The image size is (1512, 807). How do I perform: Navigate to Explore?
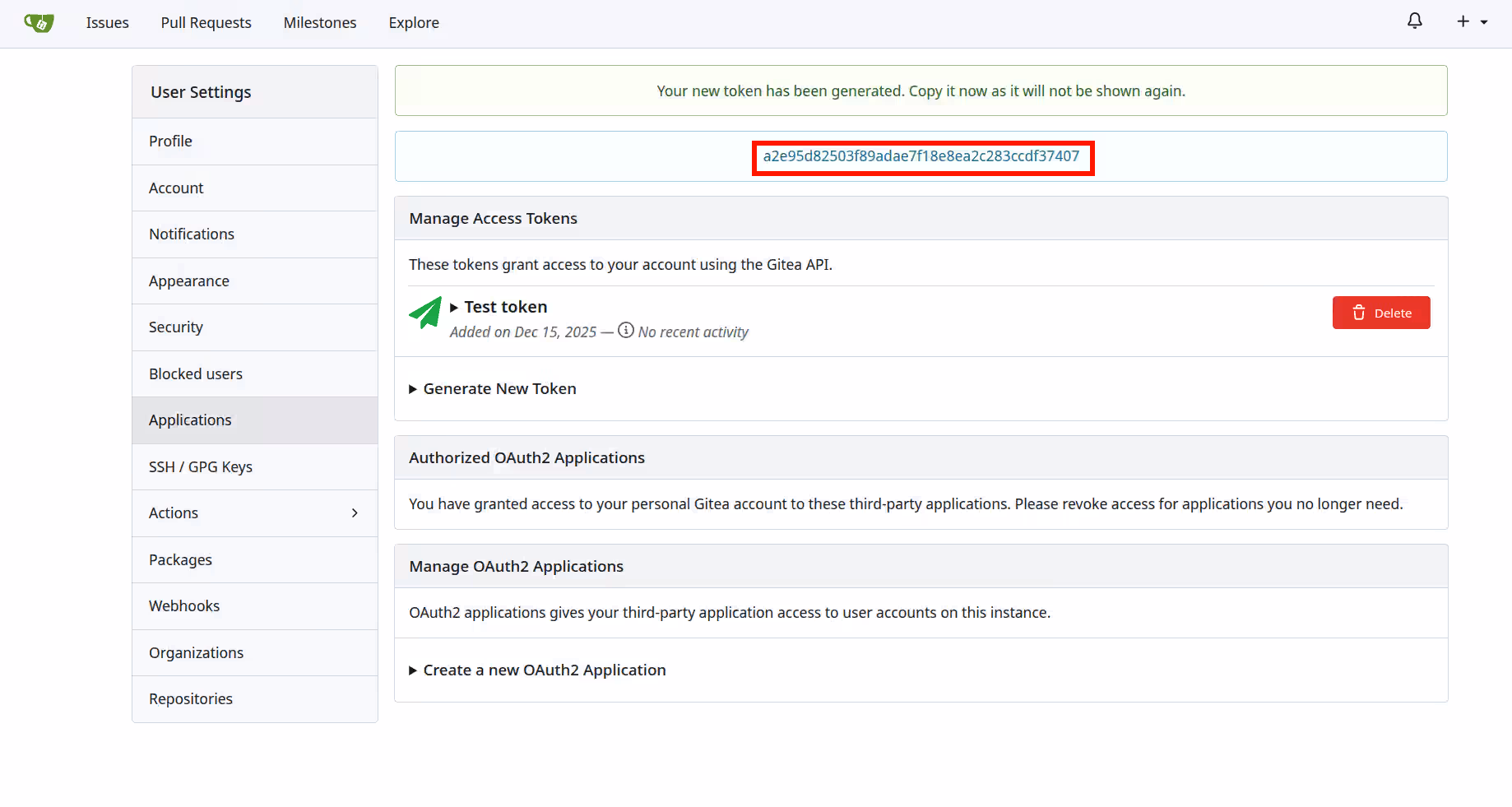point(414,23)
